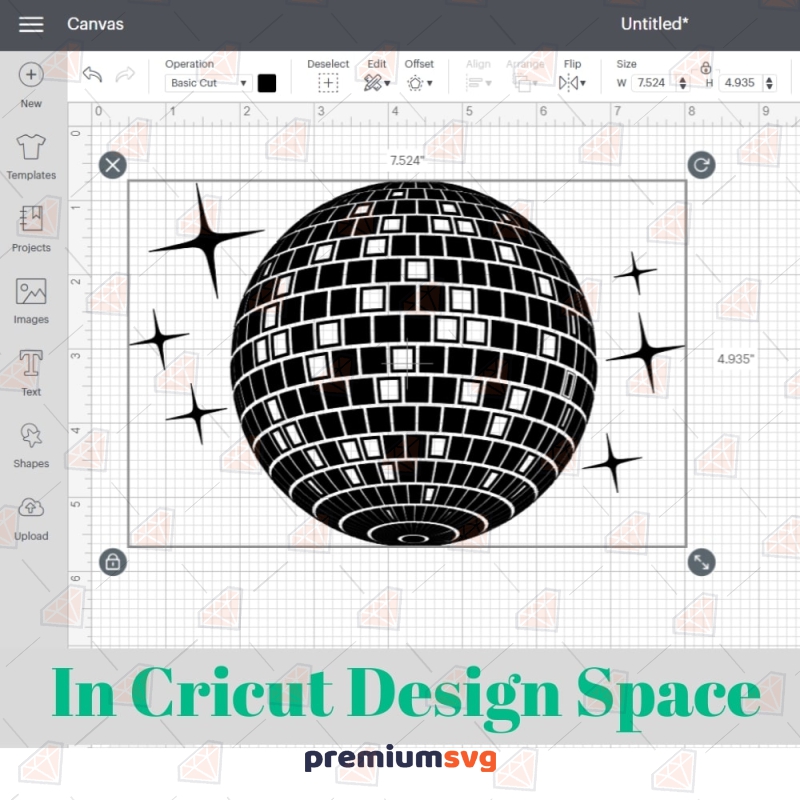Open the fill color swatch

[267, 82]
